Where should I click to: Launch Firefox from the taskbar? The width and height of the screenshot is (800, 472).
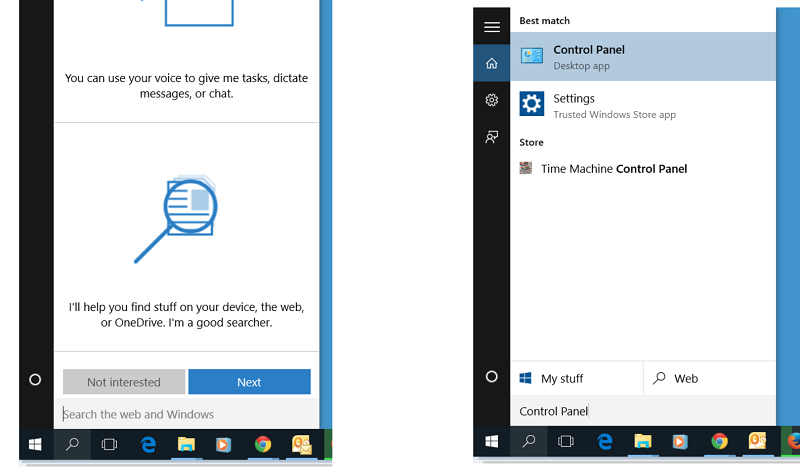click(x=793, y=441)
